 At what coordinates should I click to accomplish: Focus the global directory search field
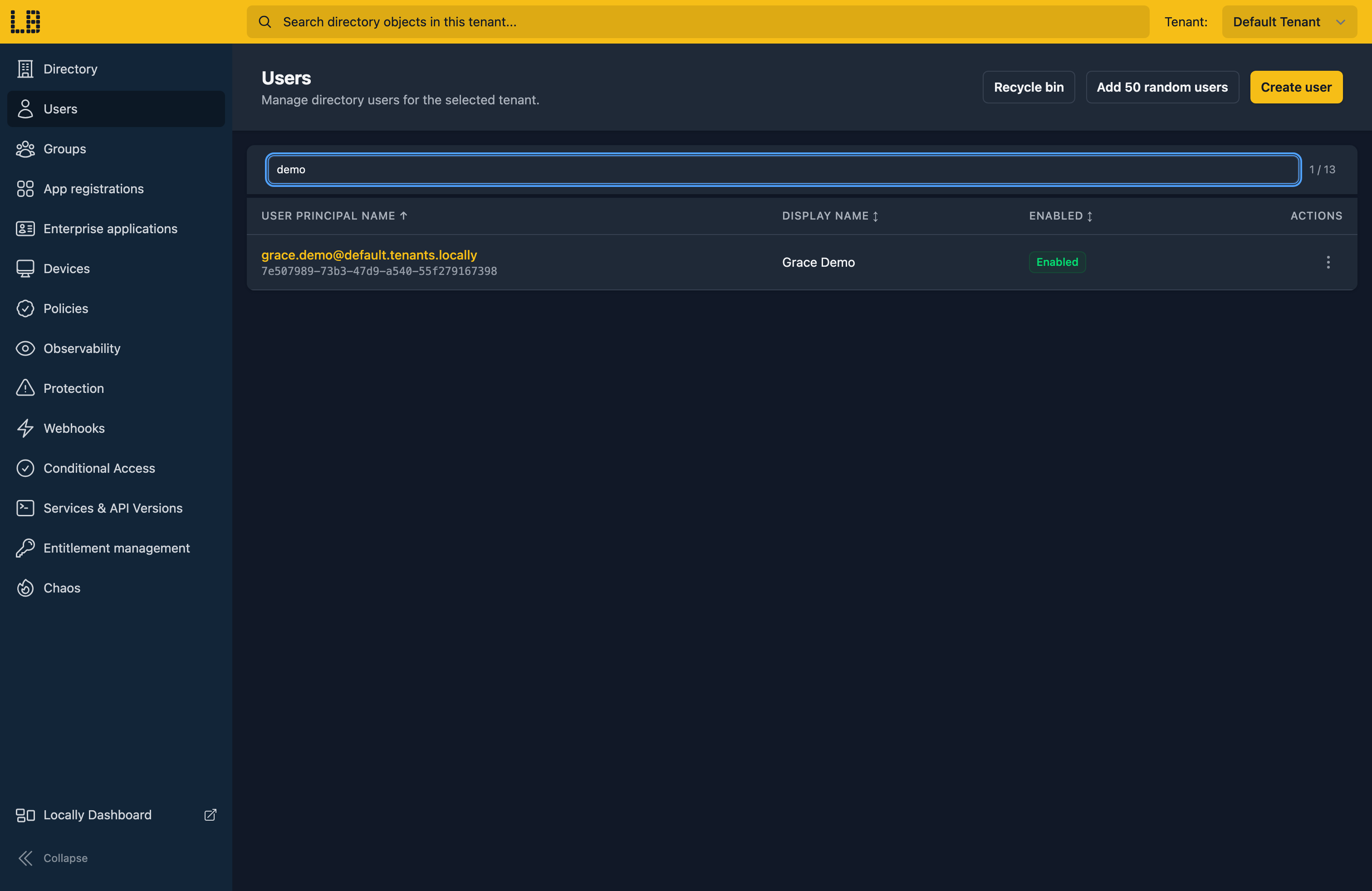[x=697, y=22]
